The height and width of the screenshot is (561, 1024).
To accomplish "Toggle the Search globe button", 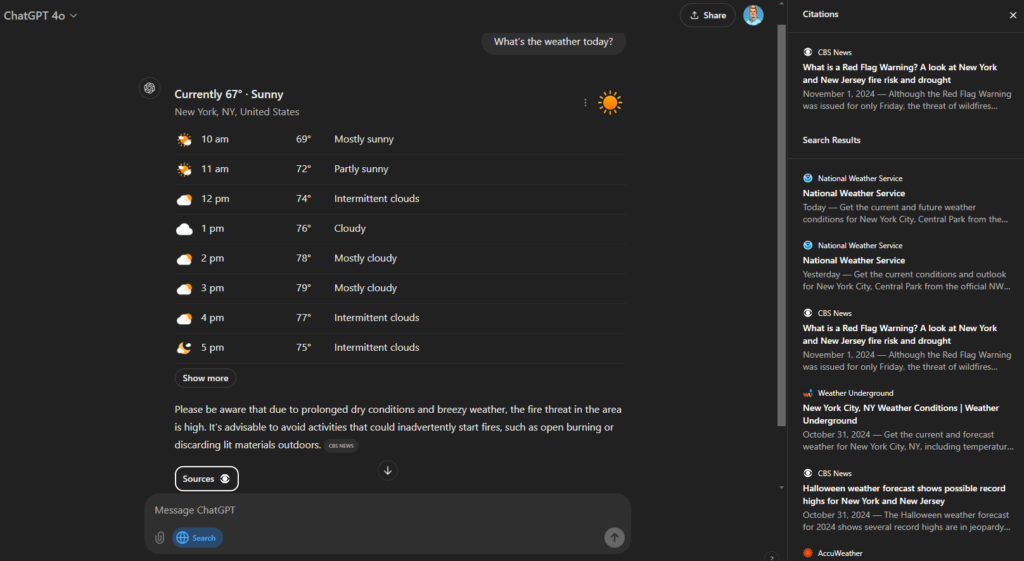I will click(x=197, y=538).
